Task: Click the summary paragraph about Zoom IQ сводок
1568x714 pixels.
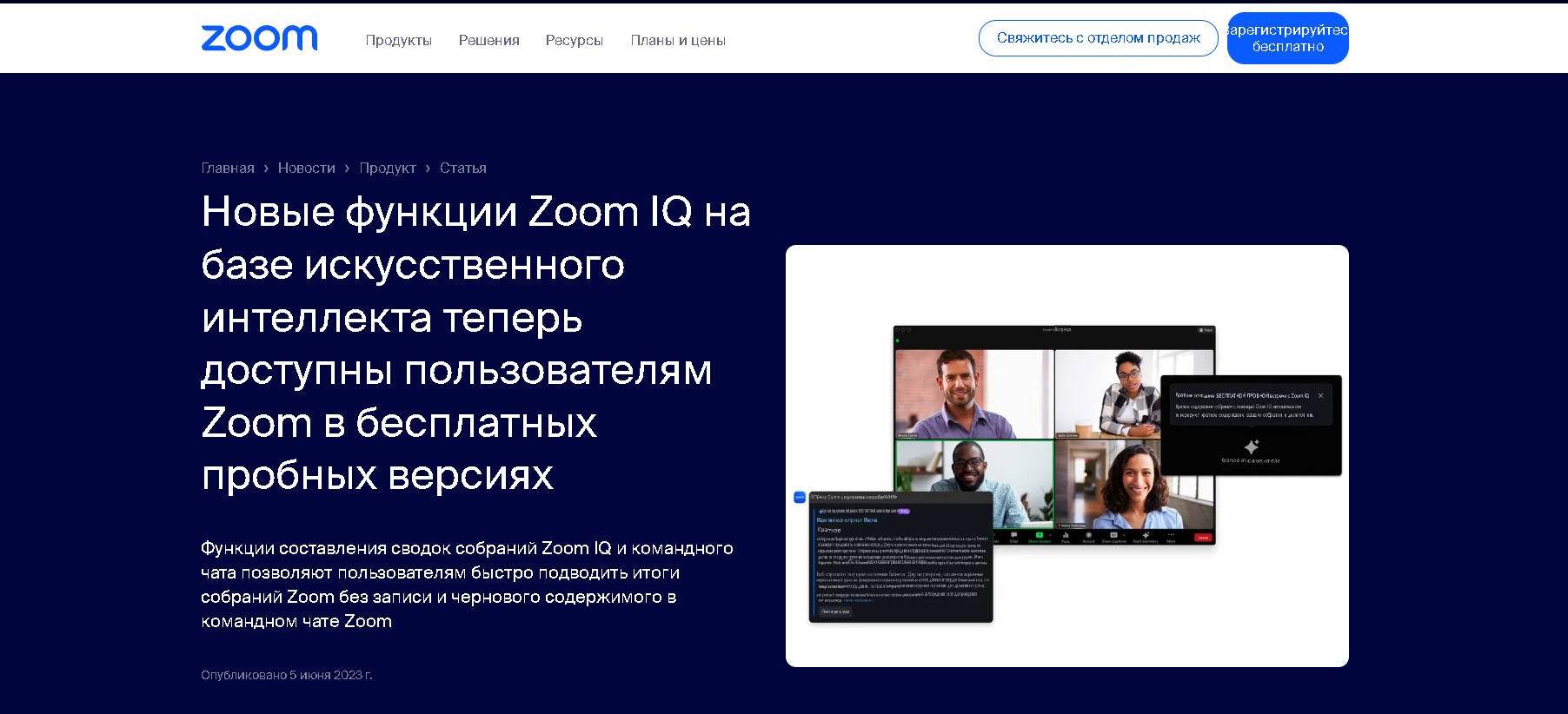Action: (467, 585)
